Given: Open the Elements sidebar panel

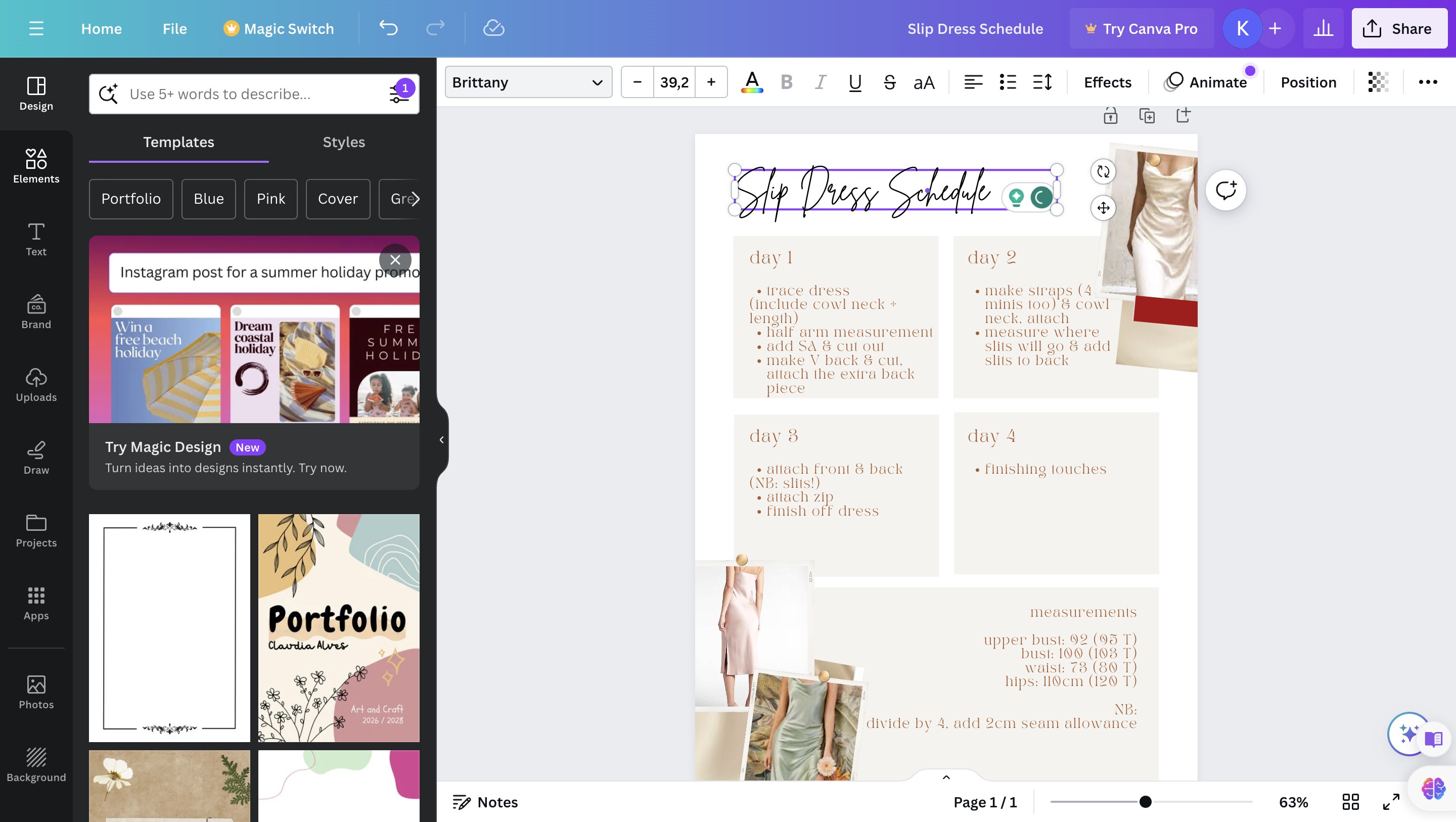Looking at the screenshot, I should [36, 166].
